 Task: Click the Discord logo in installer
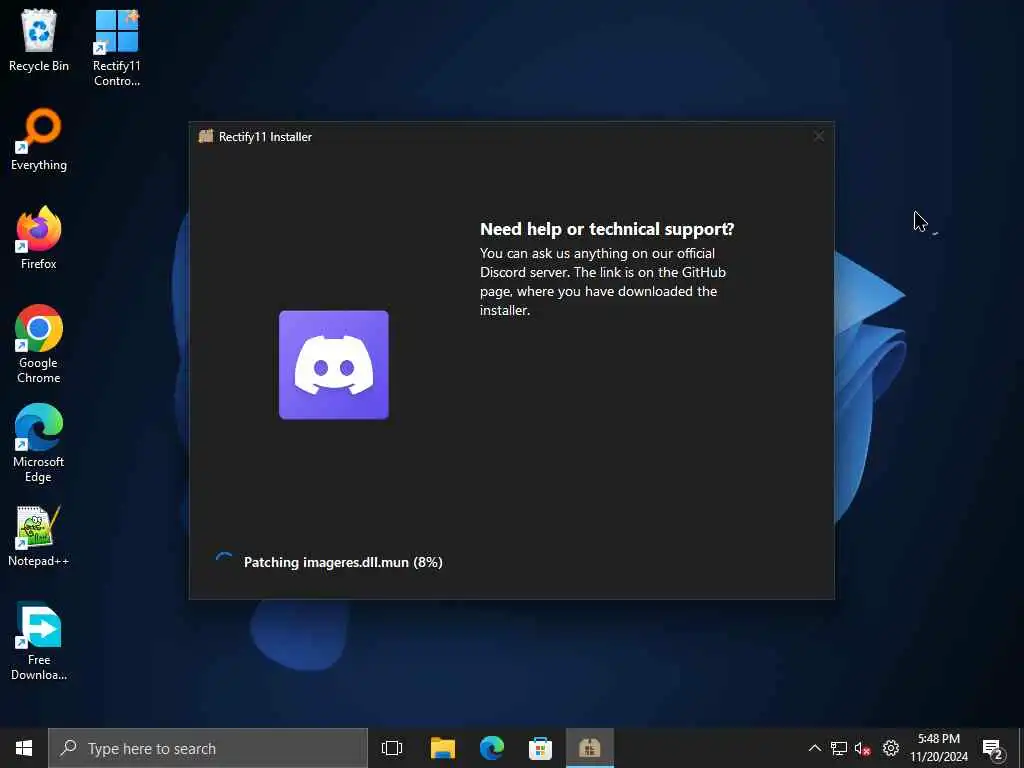[334, 365]
